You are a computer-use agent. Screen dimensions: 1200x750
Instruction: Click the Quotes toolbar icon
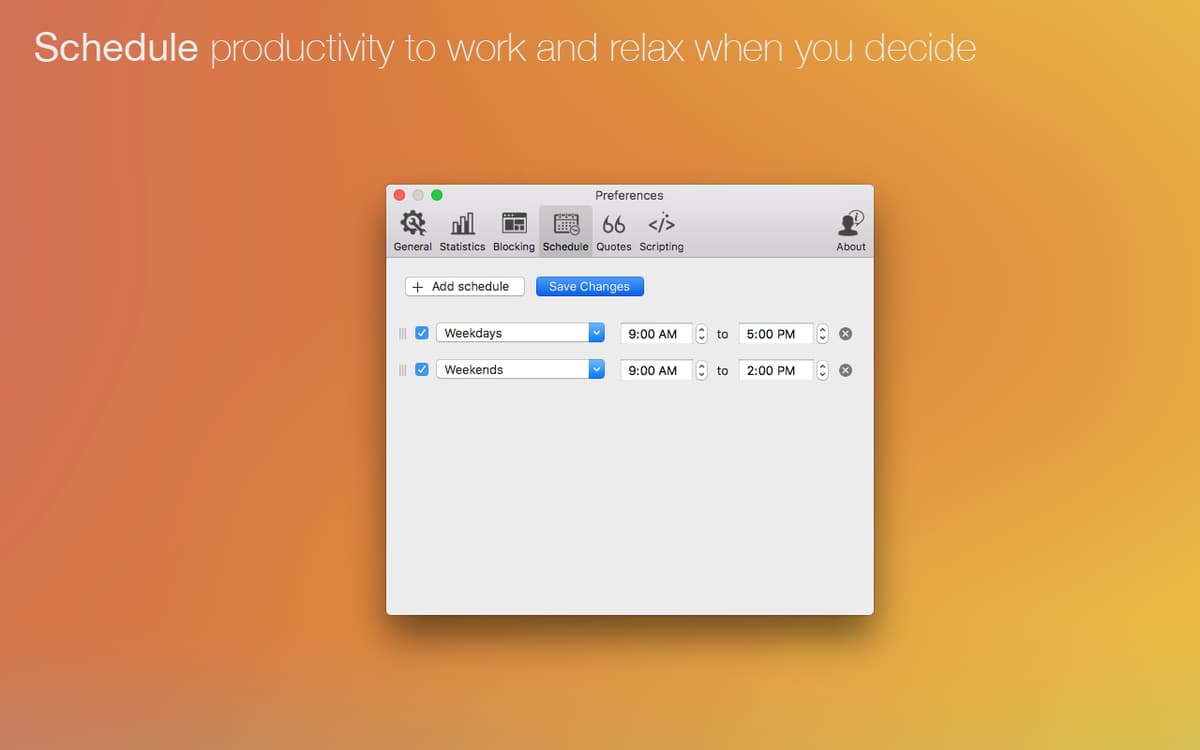click(613, 224)
